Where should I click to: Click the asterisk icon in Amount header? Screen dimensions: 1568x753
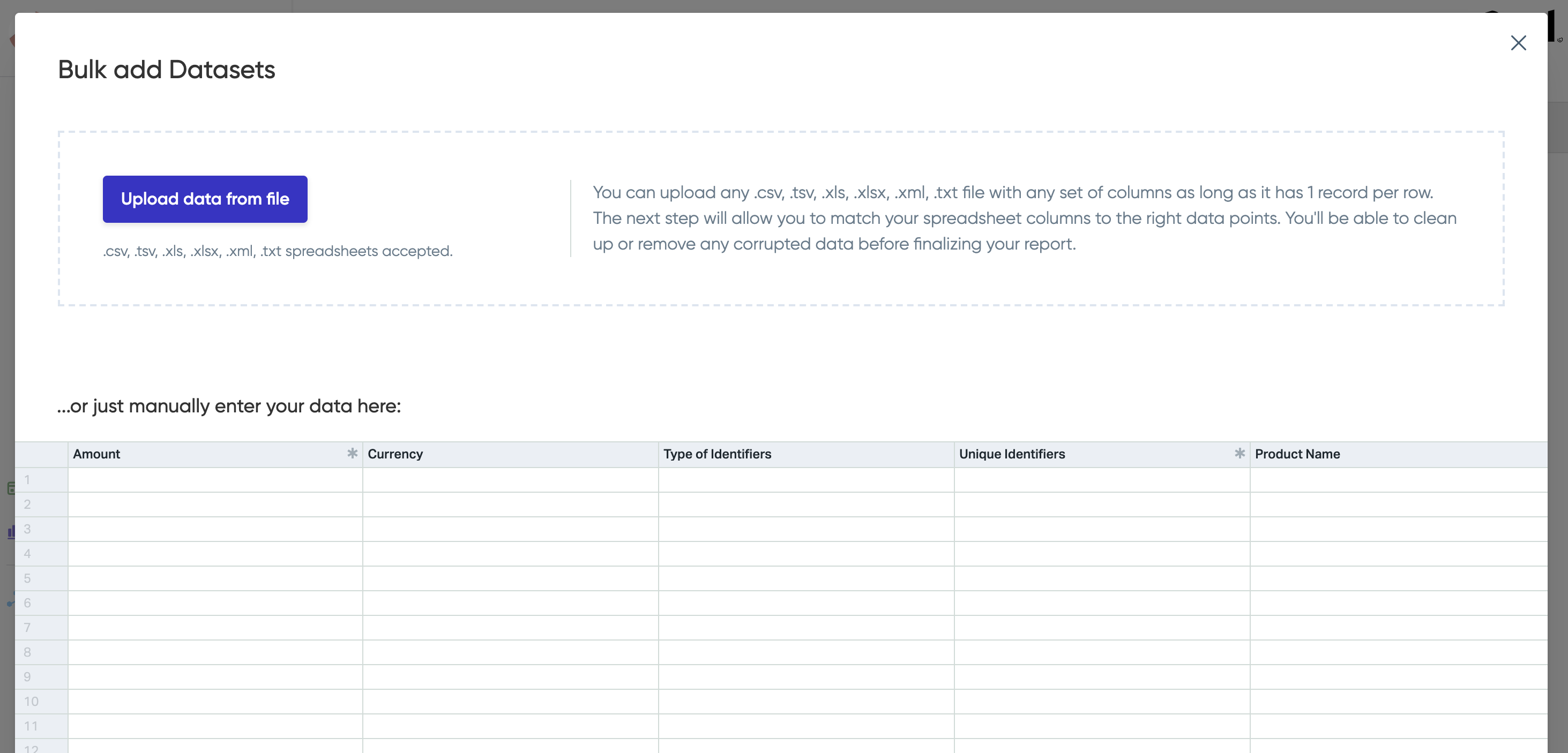click(352, 453)
